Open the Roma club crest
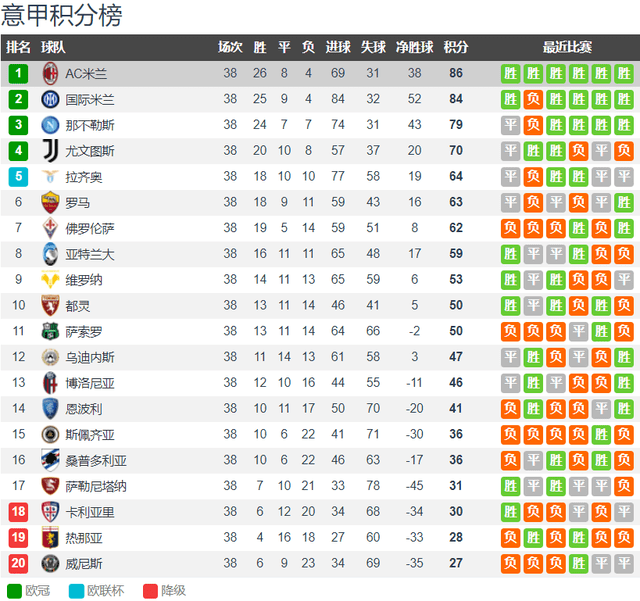The height and width of the screenshot is (601, 640). pos(50,202)
